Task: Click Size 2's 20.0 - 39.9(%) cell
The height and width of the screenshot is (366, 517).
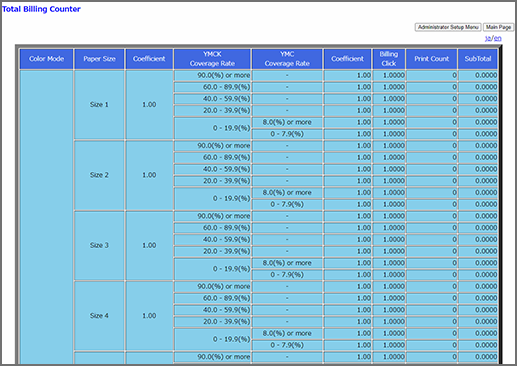Action: [212, 181]
